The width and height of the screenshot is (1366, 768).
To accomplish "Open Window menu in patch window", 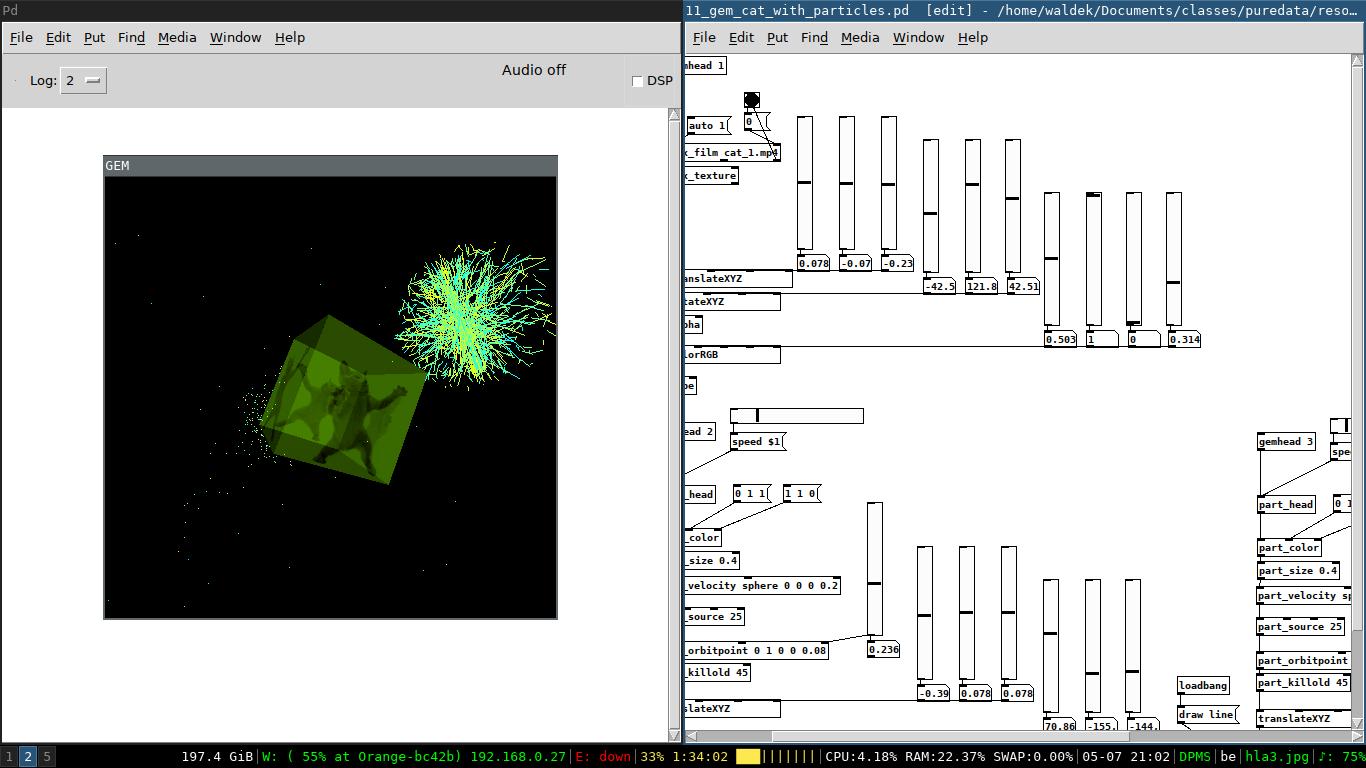I will click(918, 37).
